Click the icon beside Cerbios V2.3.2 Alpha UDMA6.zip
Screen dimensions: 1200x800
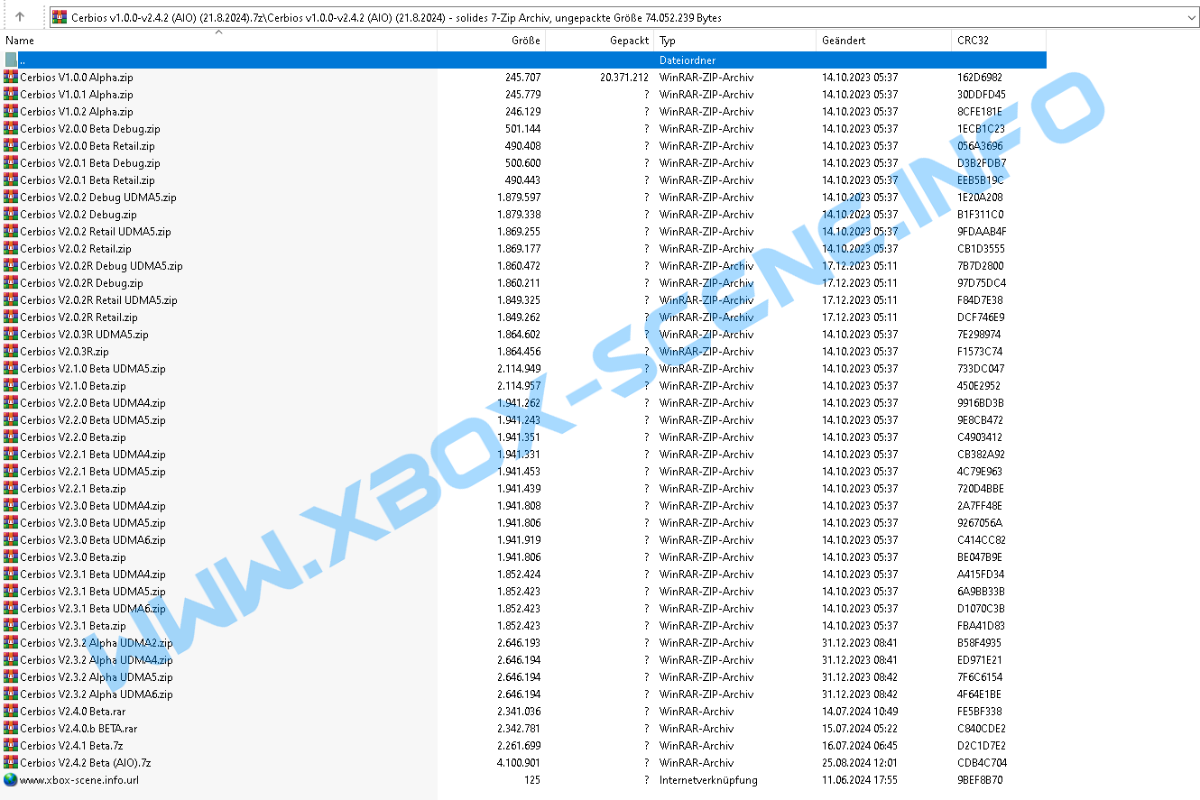tap(11, 694)
